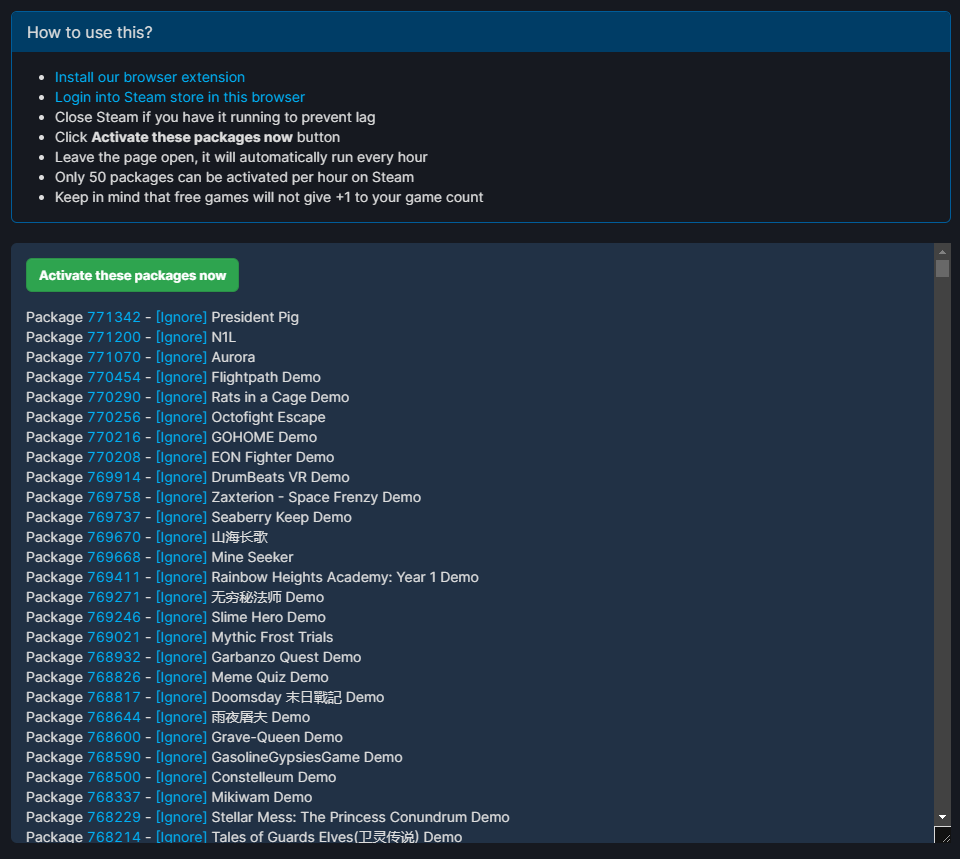The image size is (960, 859).
Task: Open package 768932 Garbanzo Quest Demo link
Action: 114,657
